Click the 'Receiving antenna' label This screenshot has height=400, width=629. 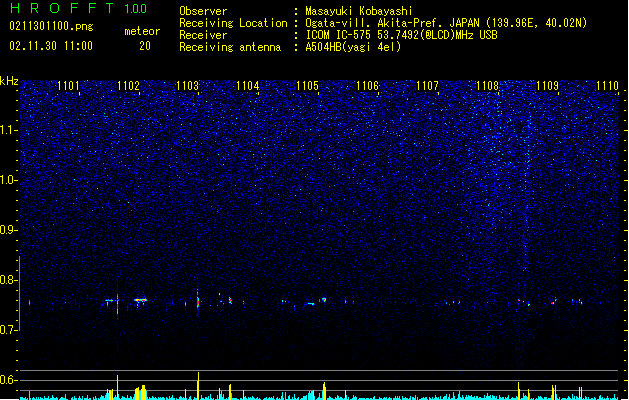tap(230, 47)
